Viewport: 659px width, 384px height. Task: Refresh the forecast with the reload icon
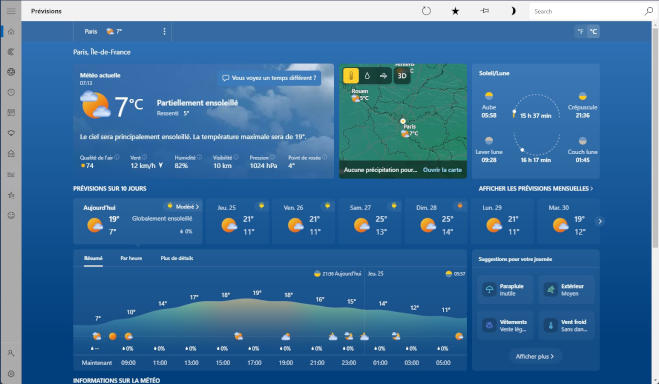(x=426, y=11)
